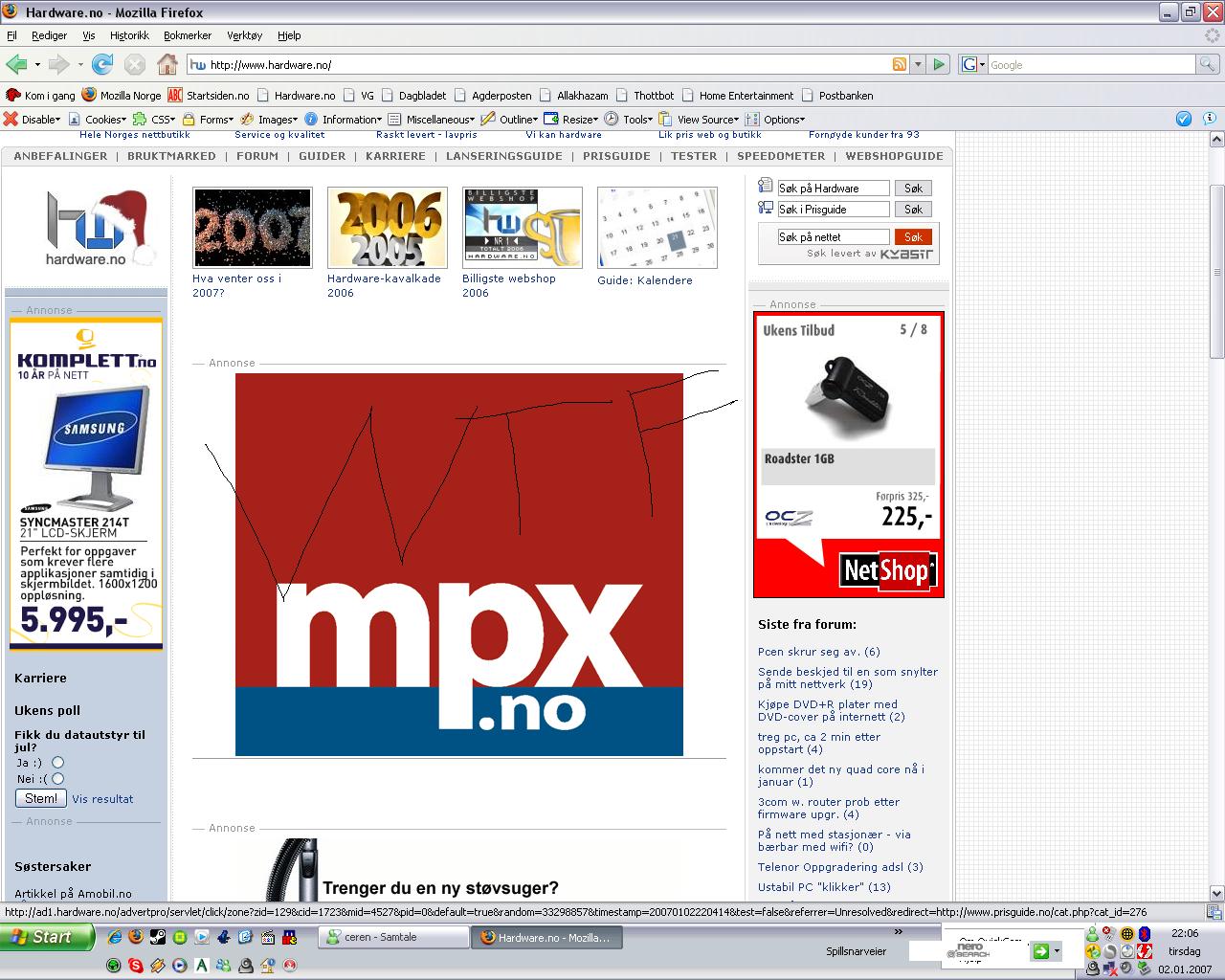Open the 'Guide: Kalendere' calendar thumbnail
This screenshot has height=980, width=1225.
pos(657,228)
